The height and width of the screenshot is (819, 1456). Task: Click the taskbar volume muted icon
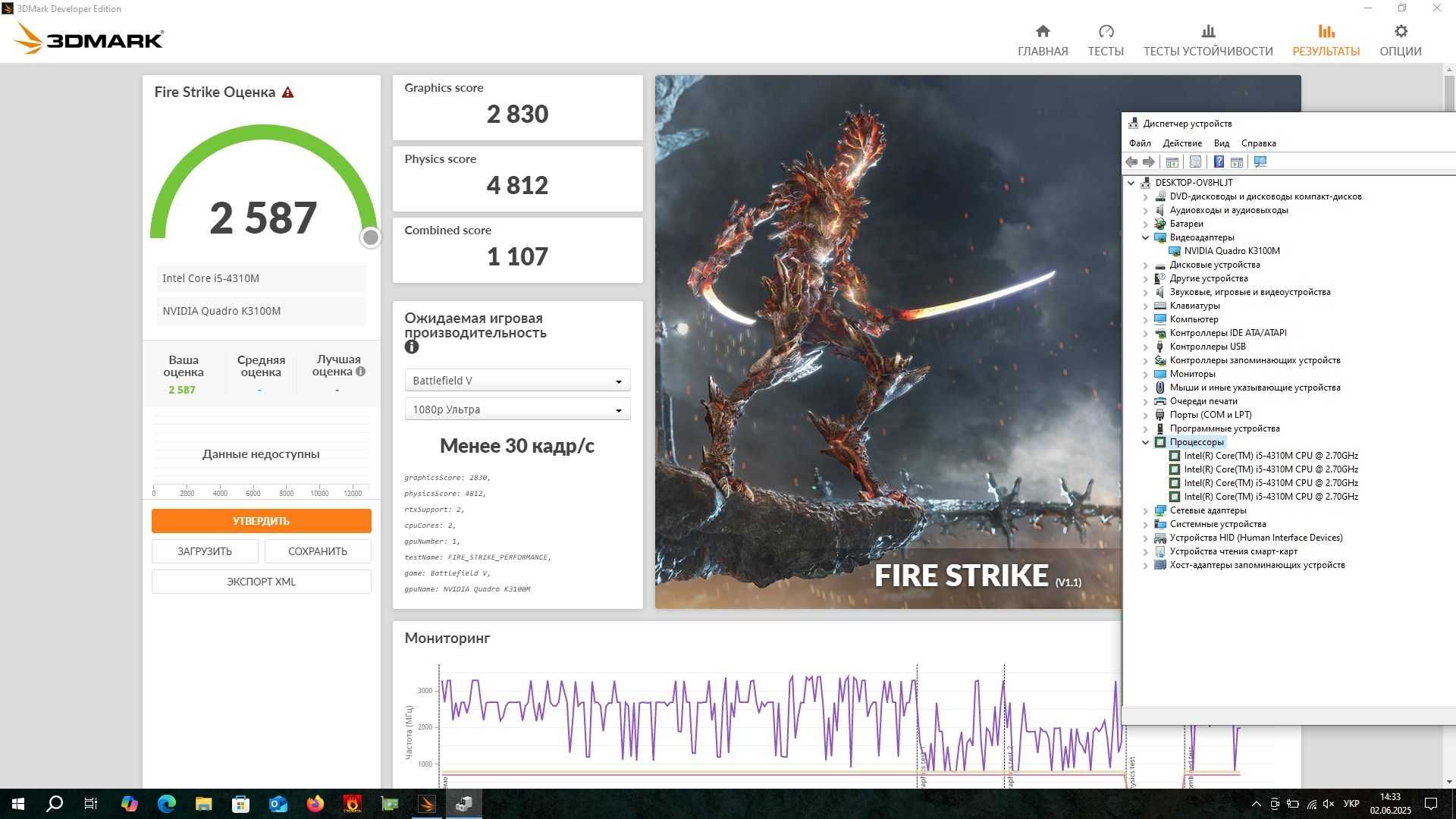1329,804
